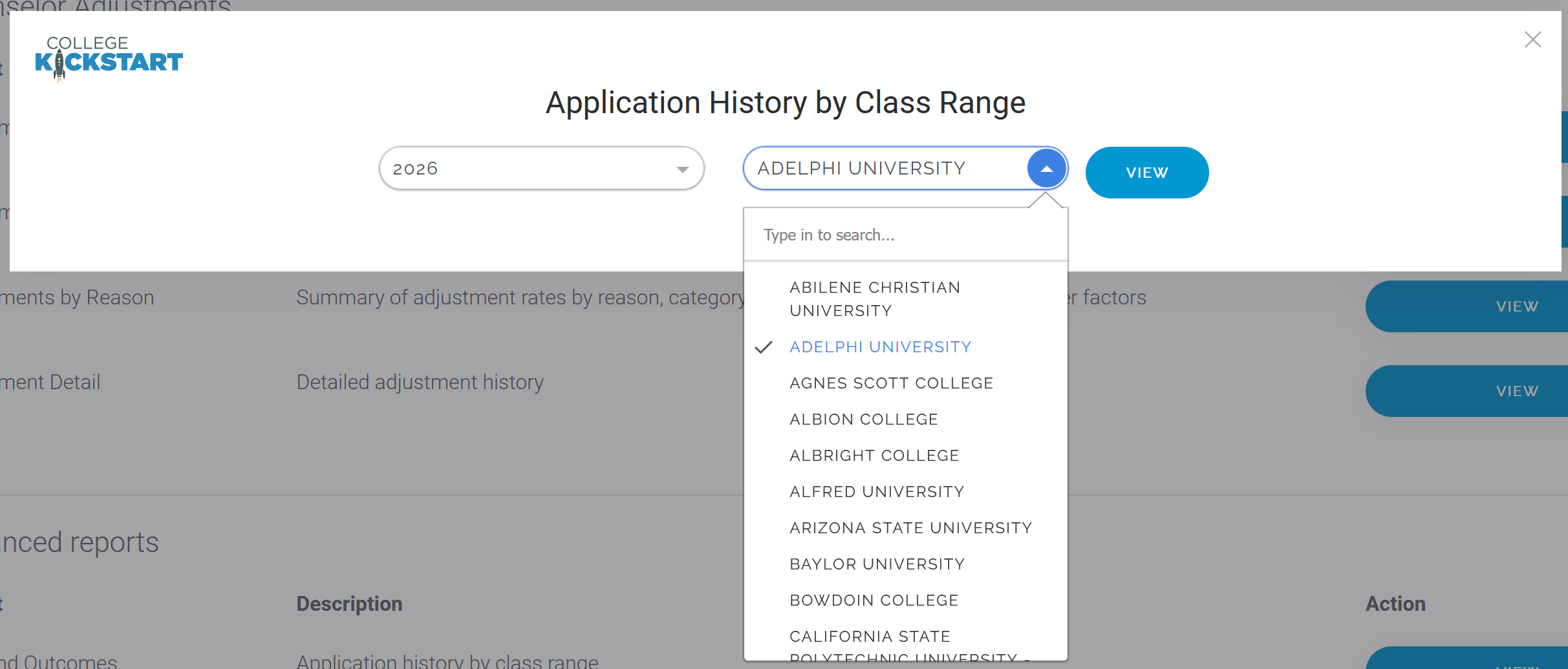The image size is (1568, 669).
Task: Select Arizona State University option
Action: point(905,528)
